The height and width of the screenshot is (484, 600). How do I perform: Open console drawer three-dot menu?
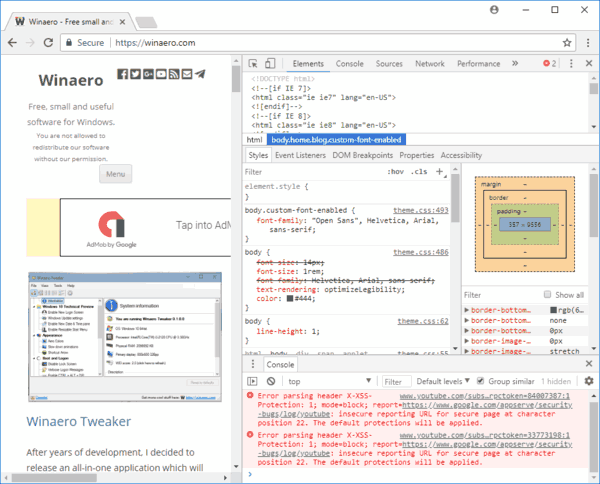point(253,364)
